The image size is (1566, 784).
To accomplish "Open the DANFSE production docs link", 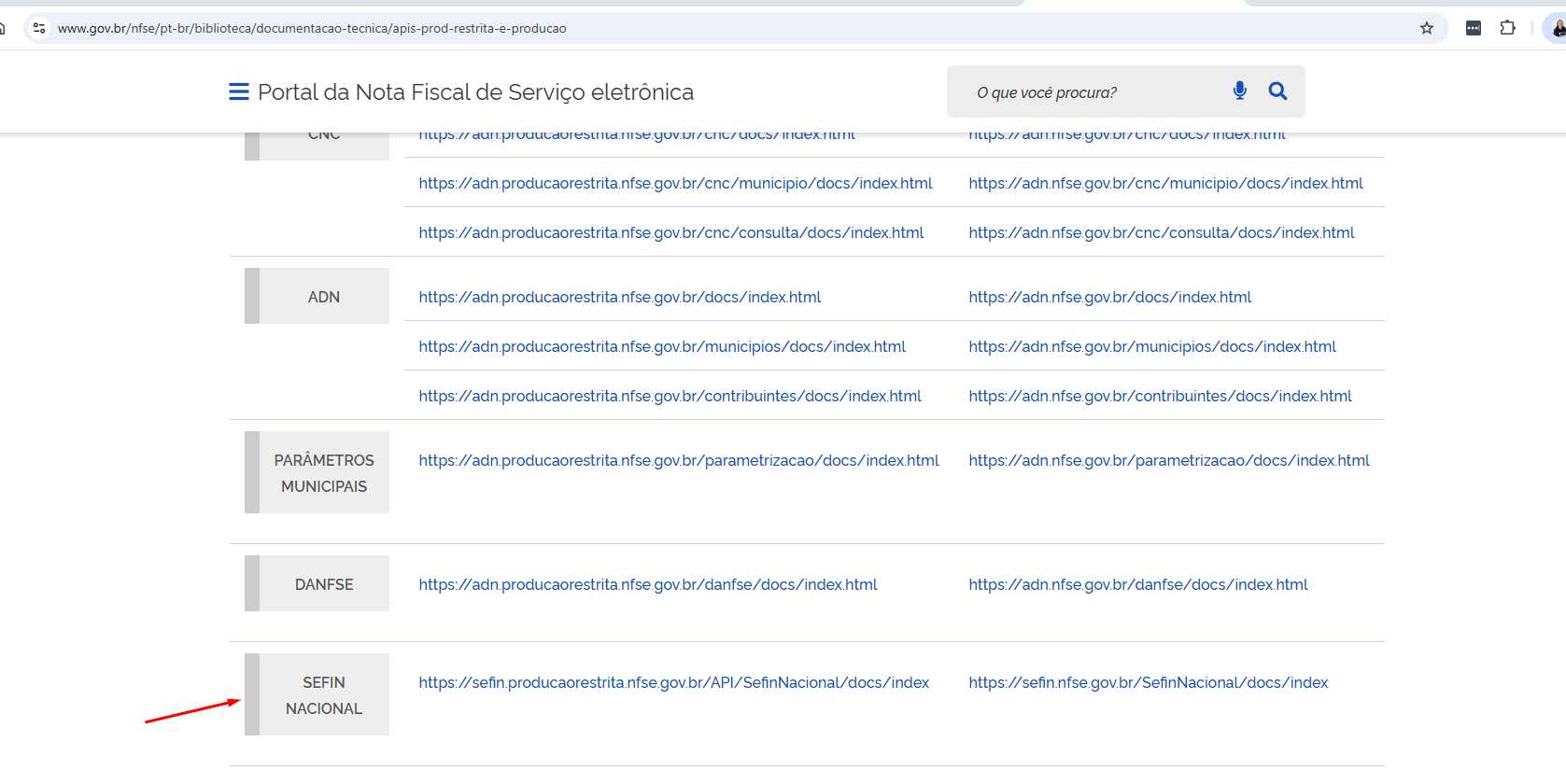I will [1137, 584].
